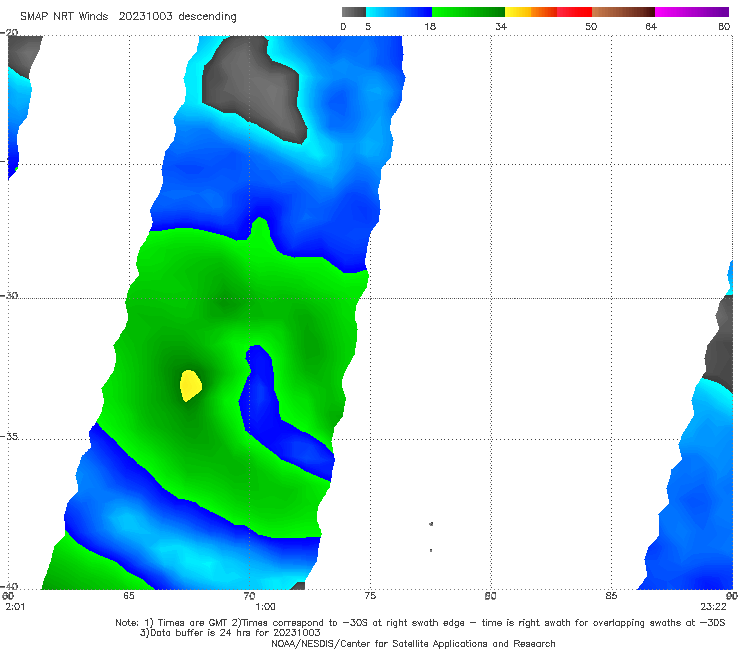Click the 'Data buffer is 24 hrs' note

230,633
